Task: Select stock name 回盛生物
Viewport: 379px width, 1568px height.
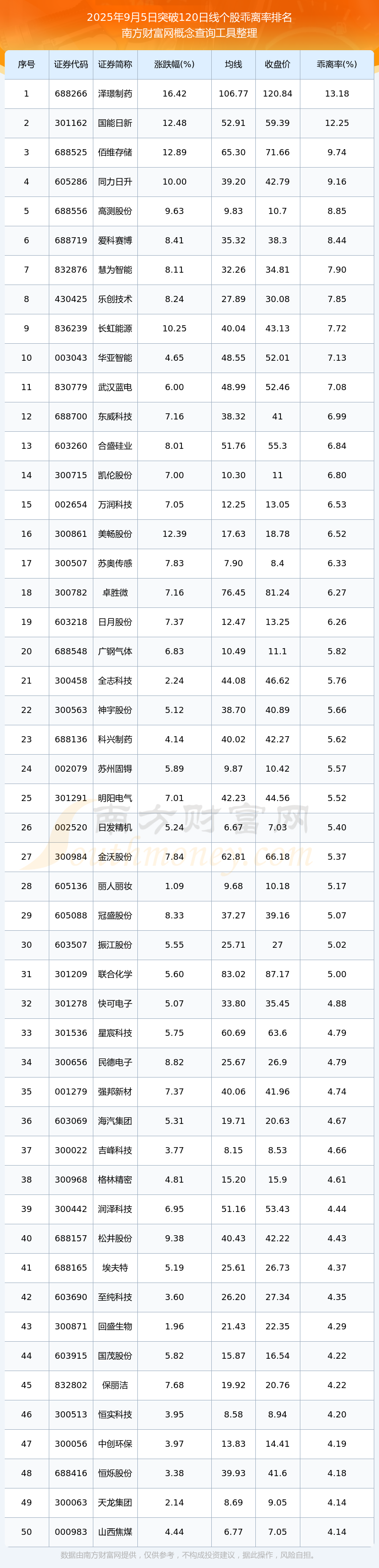Action: 115,1327
